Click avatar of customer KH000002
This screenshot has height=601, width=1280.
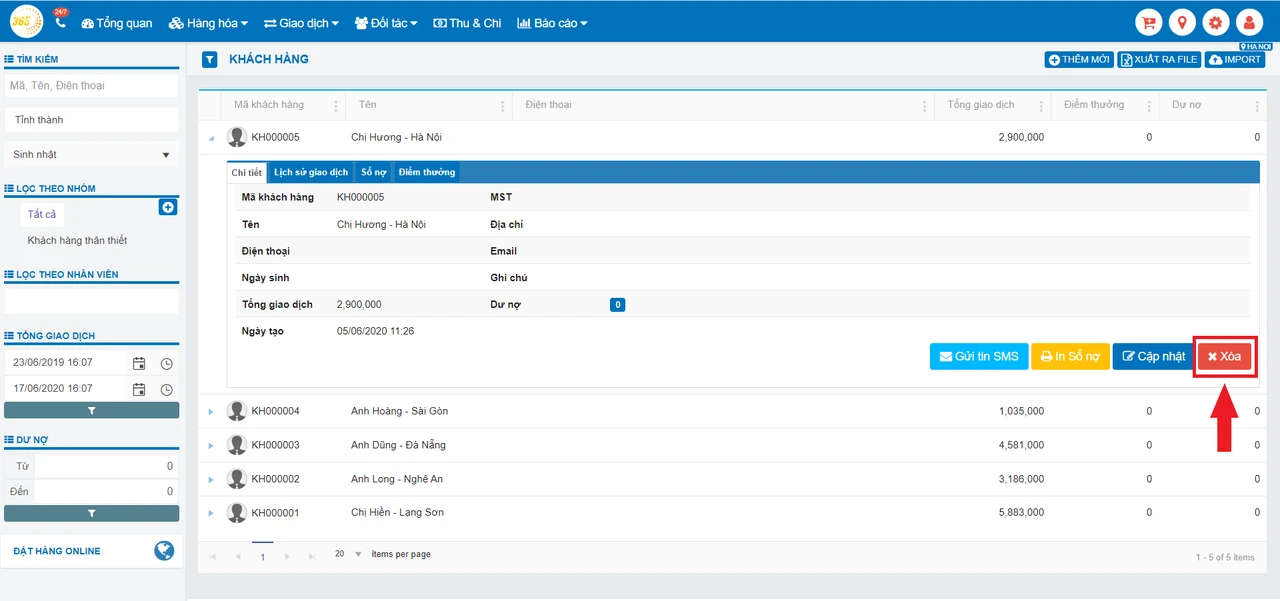pyautogui.click(x=236, y=479)
